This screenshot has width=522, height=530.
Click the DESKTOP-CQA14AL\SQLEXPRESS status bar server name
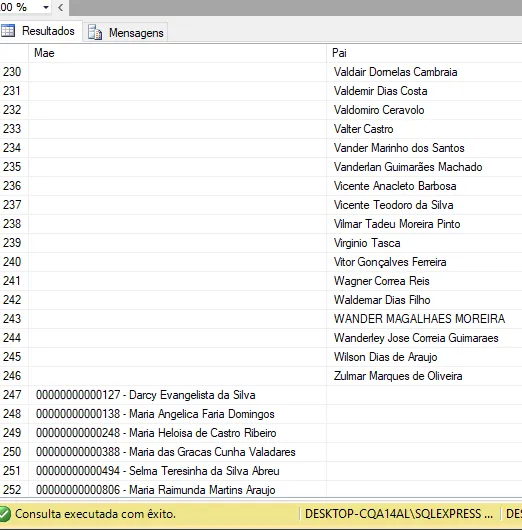pos(399,514)
